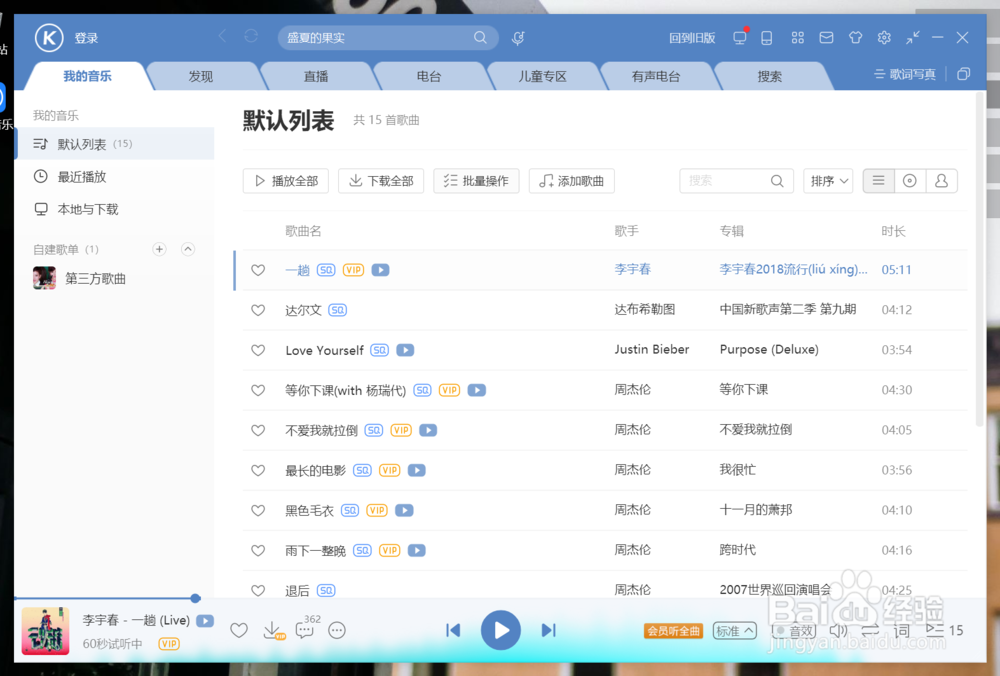
Task: Open the 有声电台 tab
Action: pos(656,77)
